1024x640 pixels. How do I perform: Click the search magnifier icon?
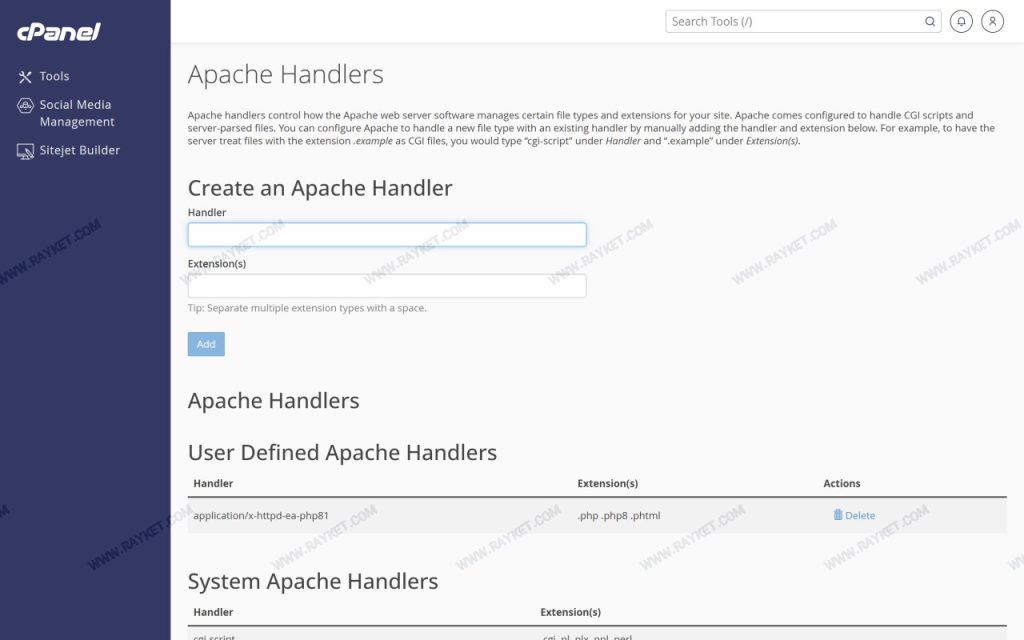930,22
